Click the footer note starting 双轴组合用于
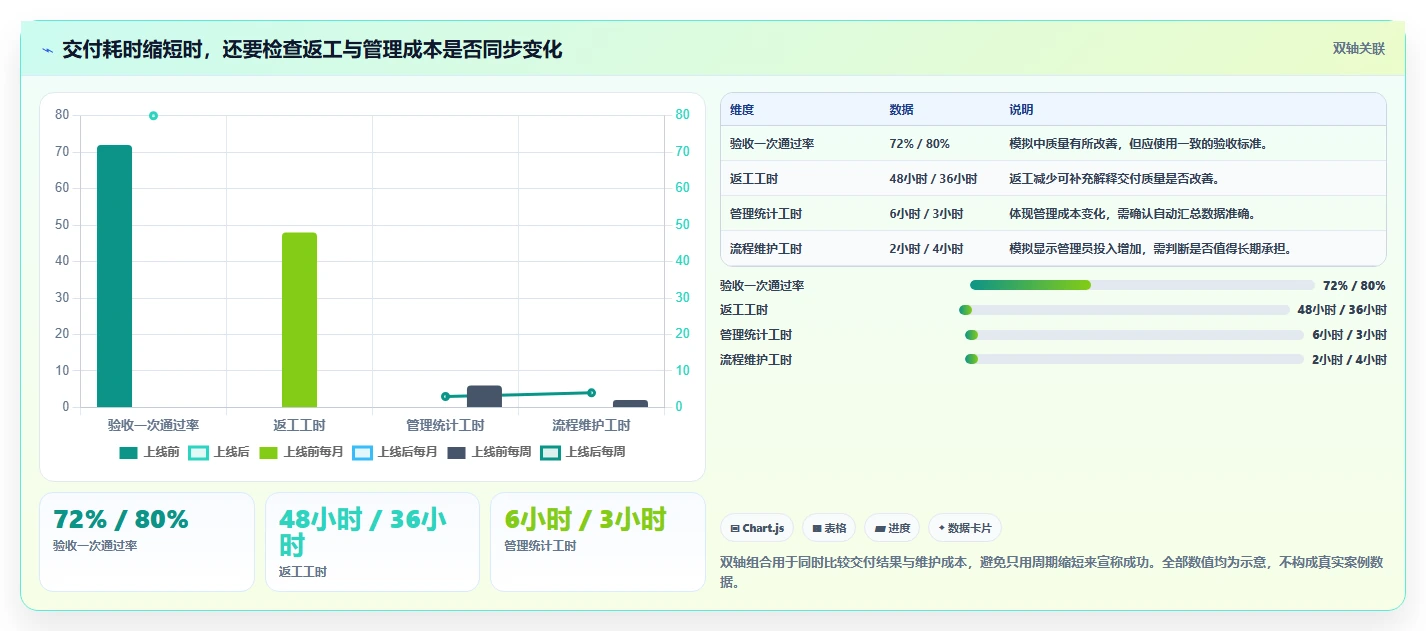 tap(1052, 572)
